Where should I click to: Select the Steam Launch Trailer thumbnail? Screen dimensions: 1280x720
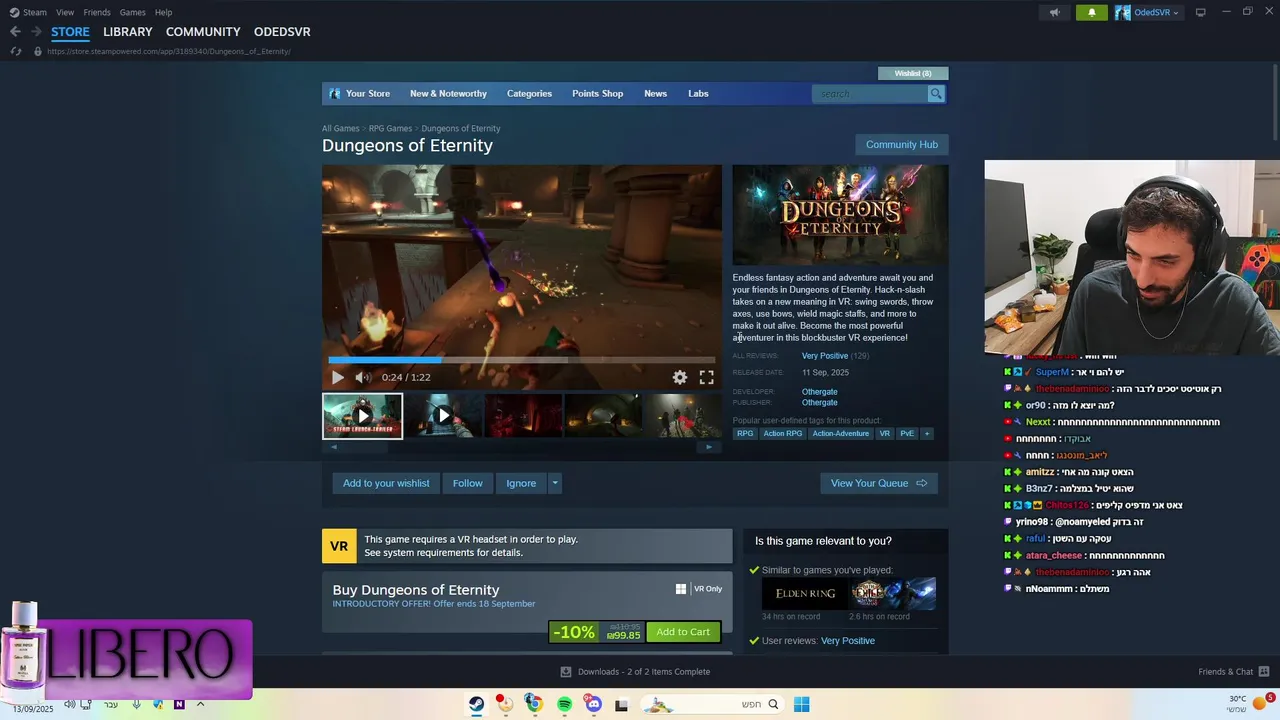click(x=362, y=416)
